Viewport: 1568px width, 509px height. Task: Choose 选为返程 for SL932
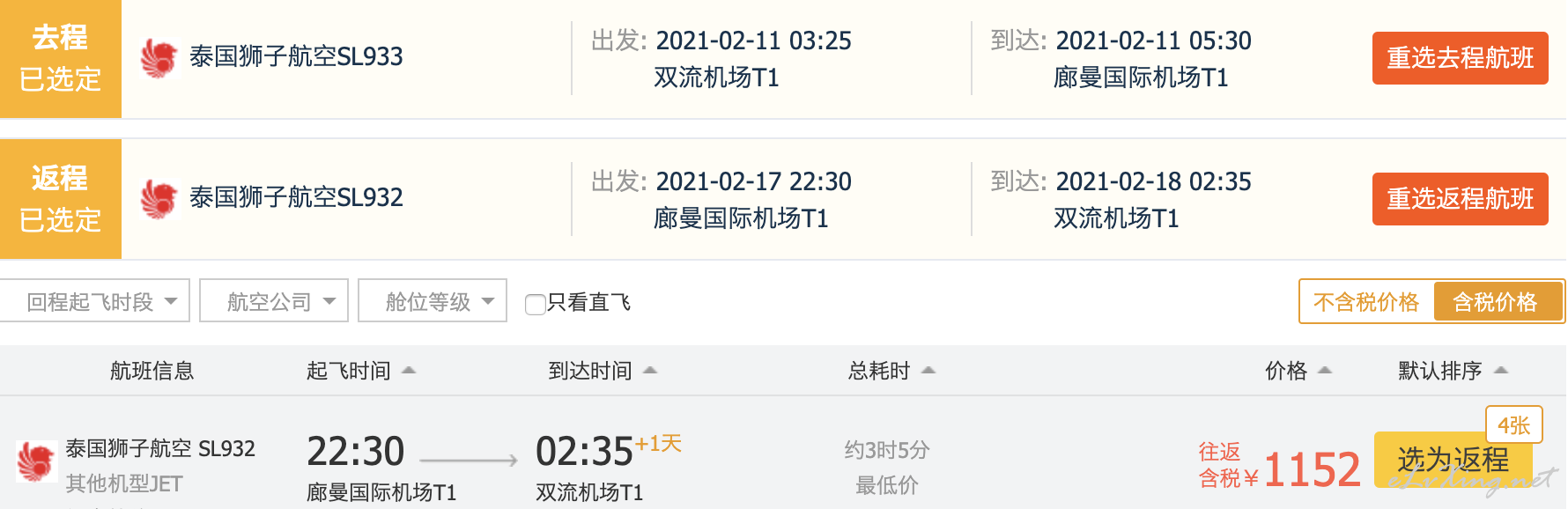click(1453, 460)
